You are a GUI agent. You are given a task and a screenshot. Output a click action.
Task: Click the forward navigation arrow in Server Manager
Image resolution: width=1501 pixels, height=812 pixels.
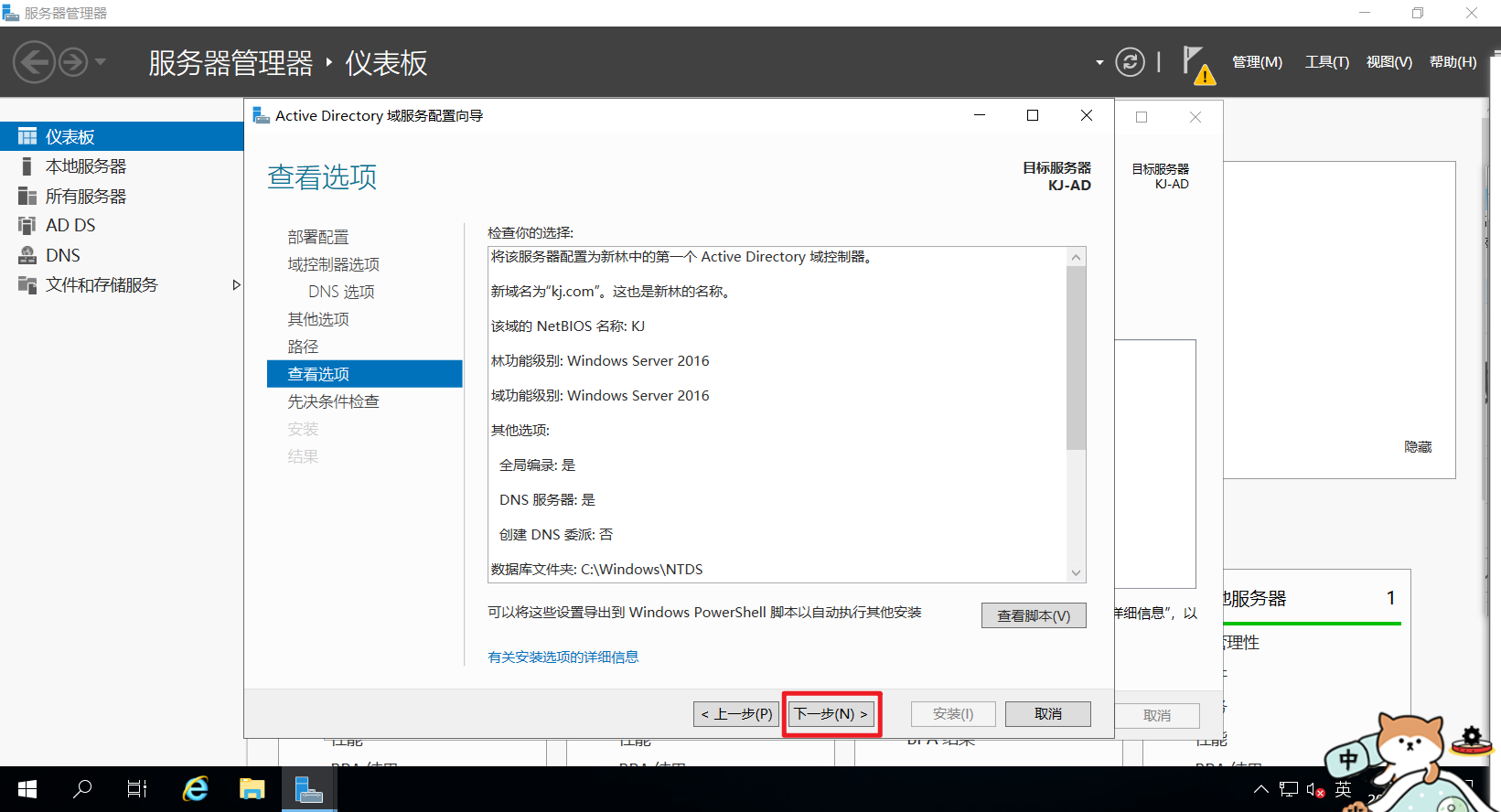click(73, 62)
